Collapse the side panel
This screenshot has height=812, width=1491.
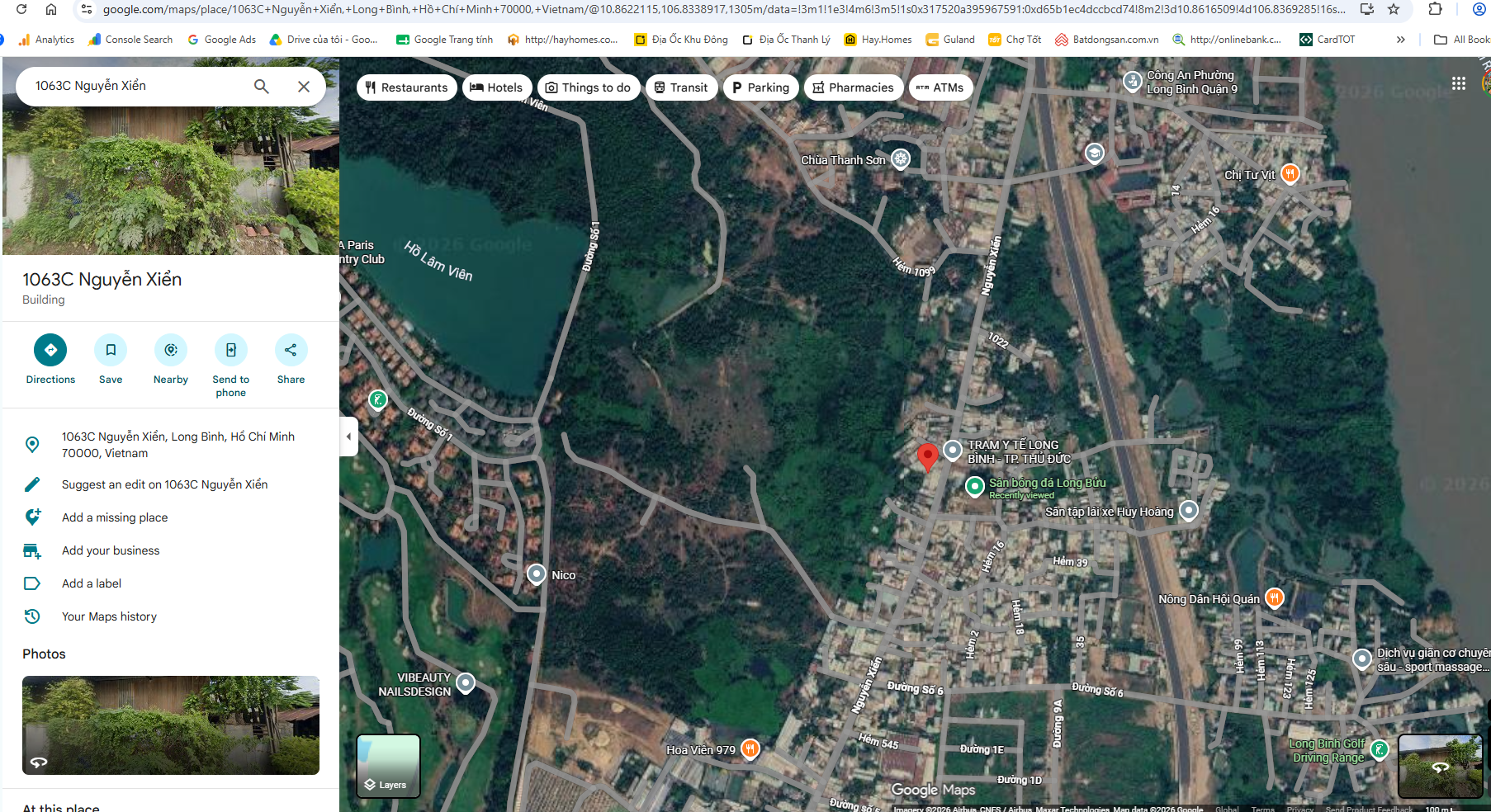(348, 437)
